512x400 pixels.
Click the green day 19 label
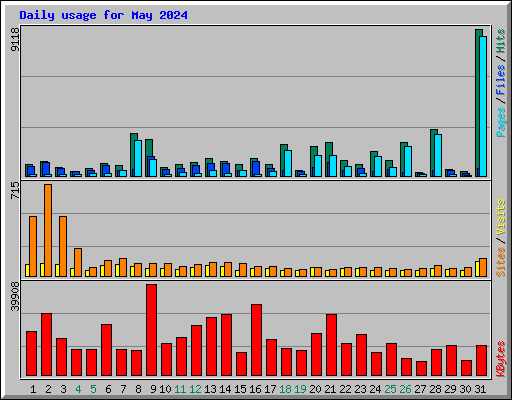click(300, 389)
